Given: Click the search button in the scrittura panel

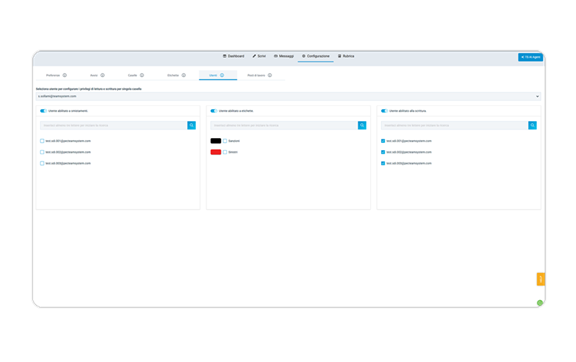Looking at the screenshot, I should tap(532, 125).
